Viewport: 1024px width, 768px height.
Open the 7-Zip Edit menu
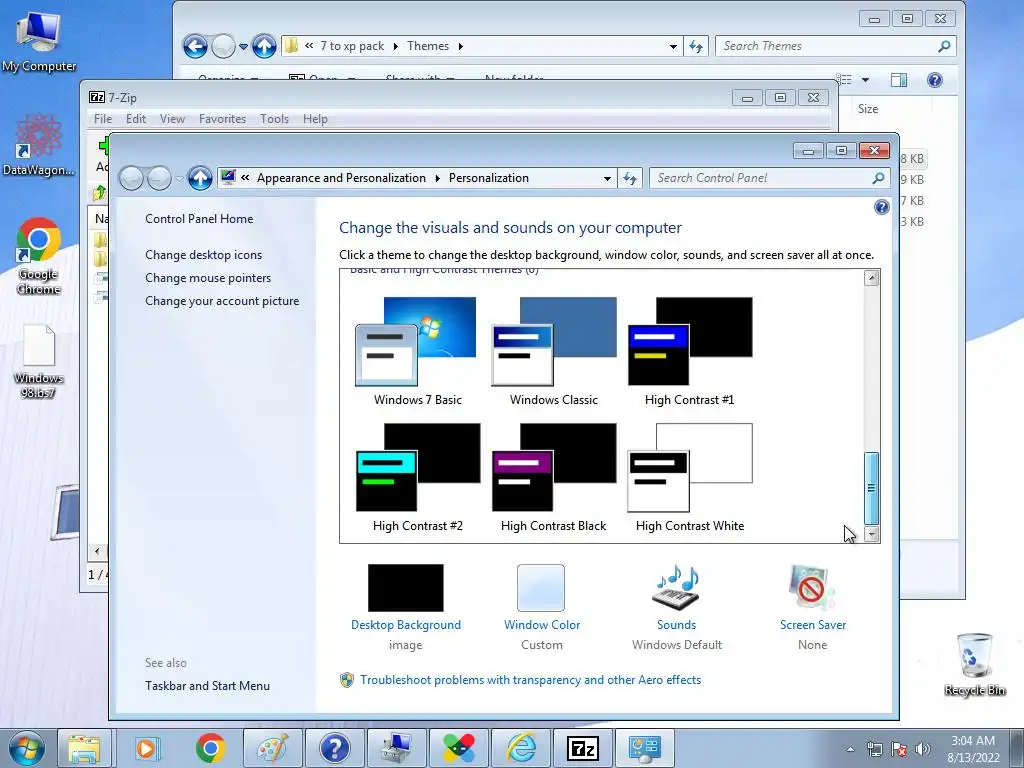coord(136,119)
